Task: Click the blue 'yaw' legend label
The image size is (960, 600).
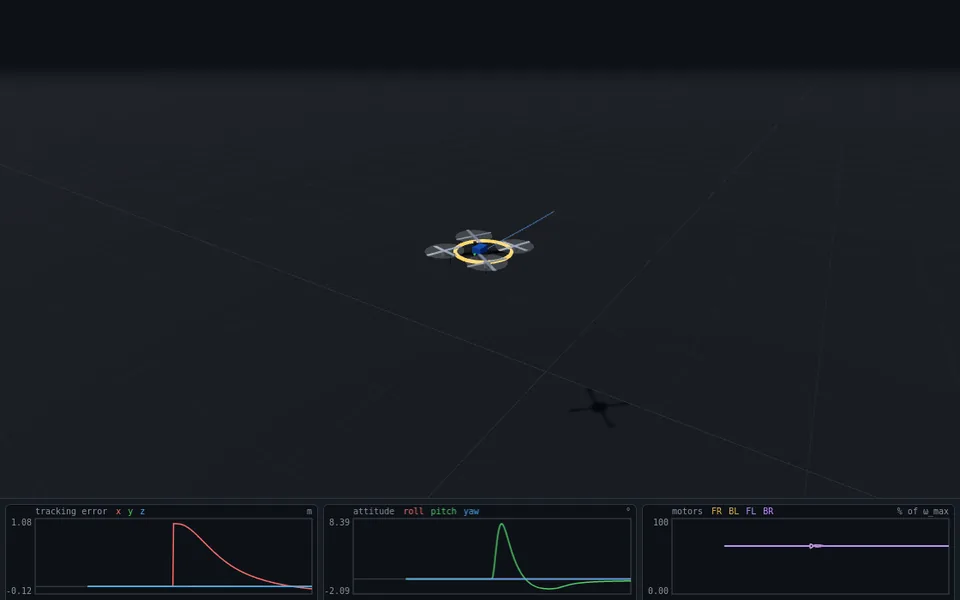Action: click(x=471, y=511)
